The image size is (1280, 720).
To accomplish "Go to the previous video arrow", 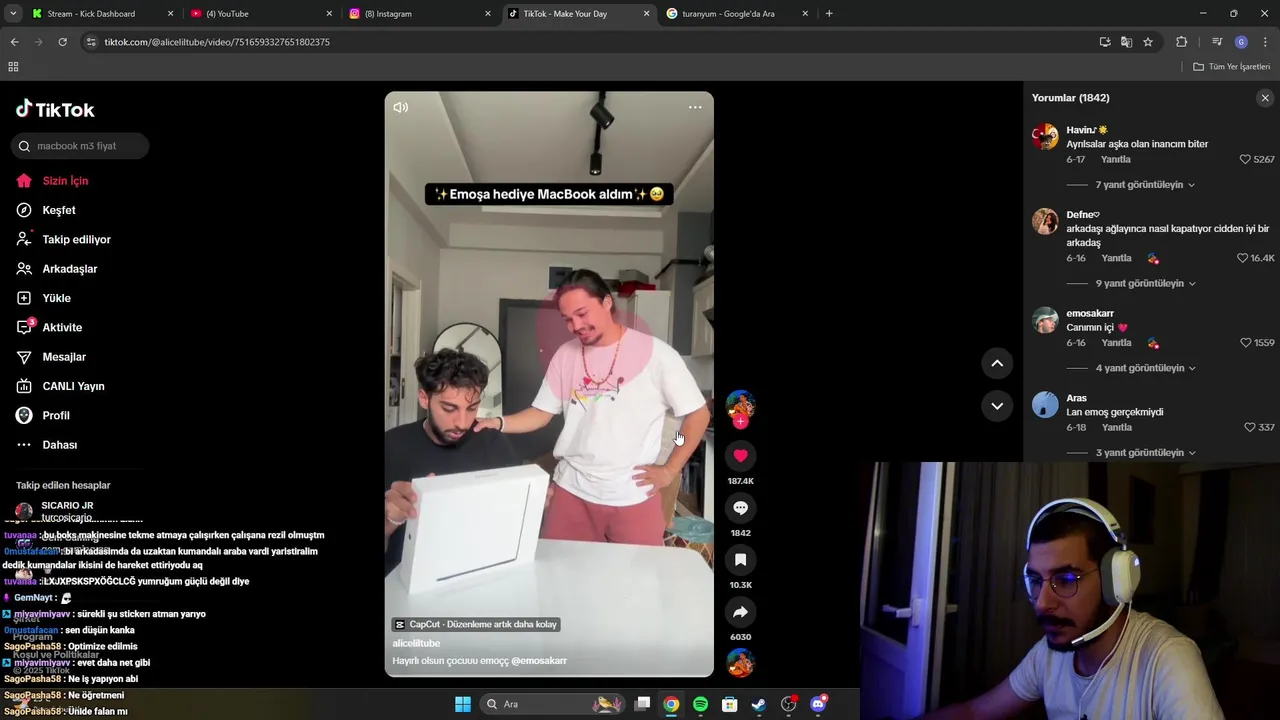I will click(997, 363).
